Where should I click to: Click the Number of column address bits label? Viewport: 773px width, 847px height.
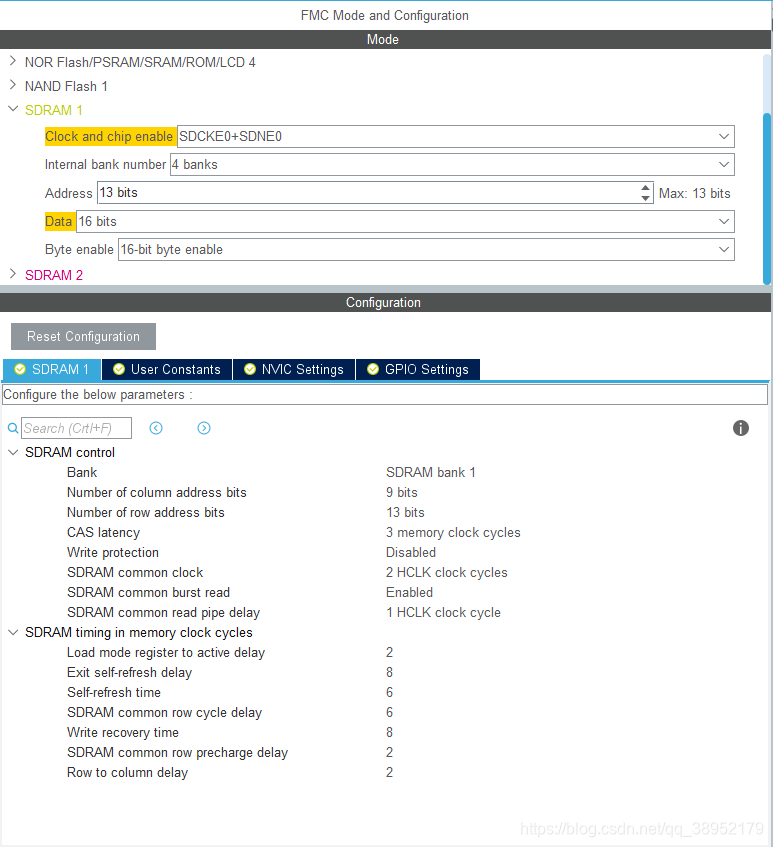tap(157, 492)
